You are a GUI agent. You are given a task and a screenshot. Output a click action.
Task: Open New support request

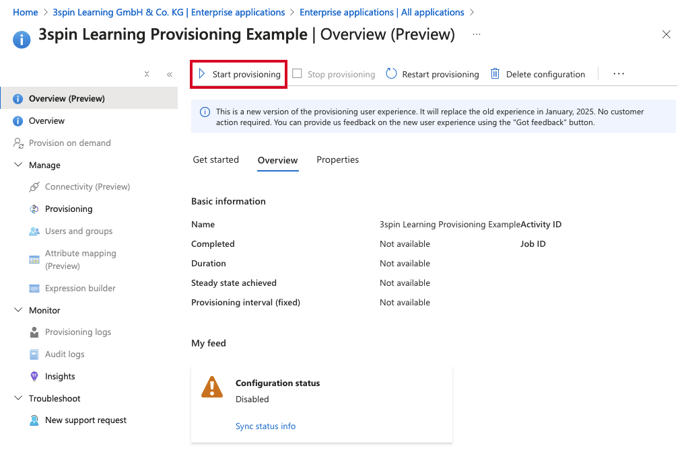[x=86, y=420]
